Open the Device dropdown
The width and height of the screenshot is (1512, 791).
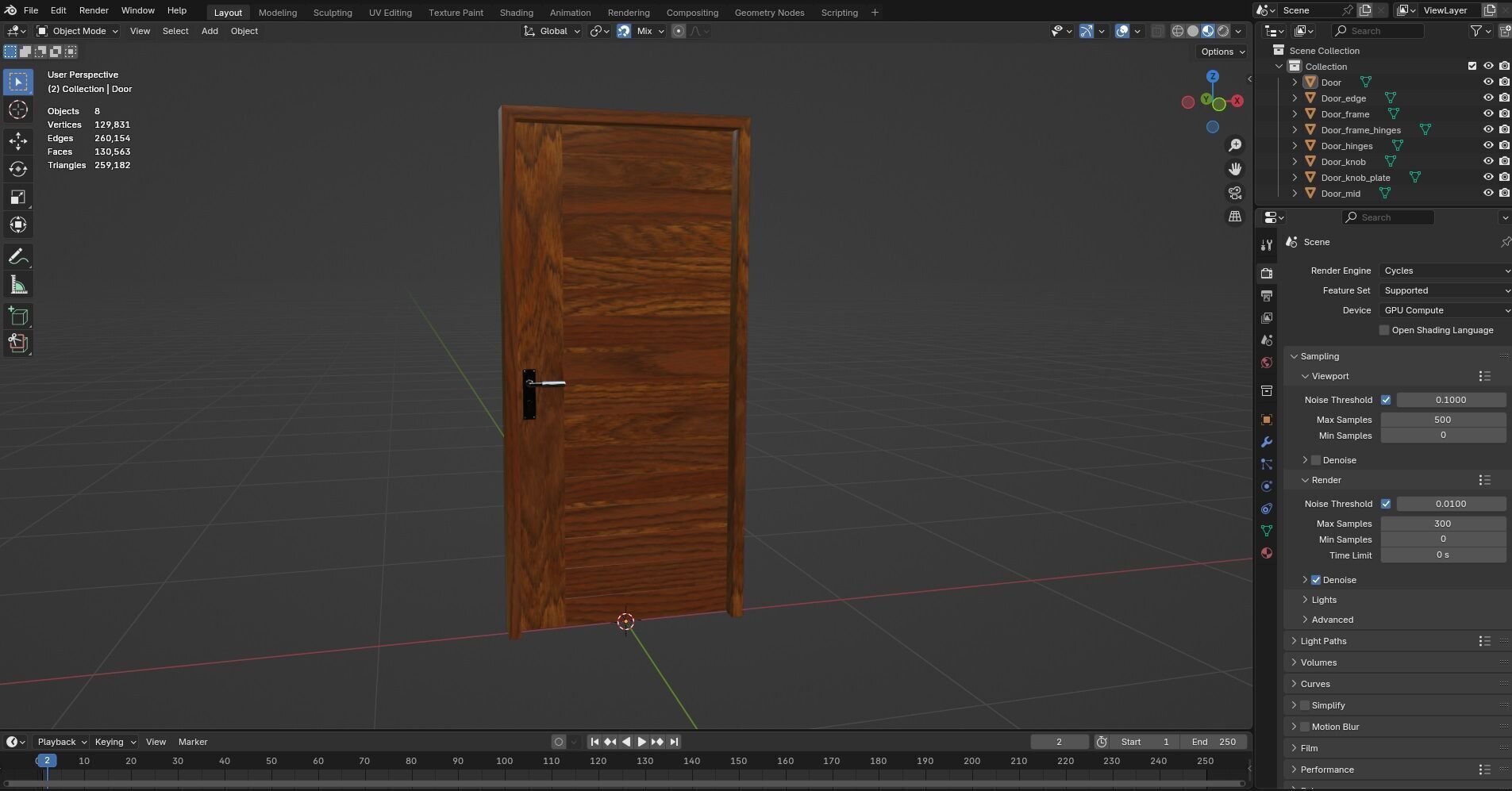(1445, 310)
